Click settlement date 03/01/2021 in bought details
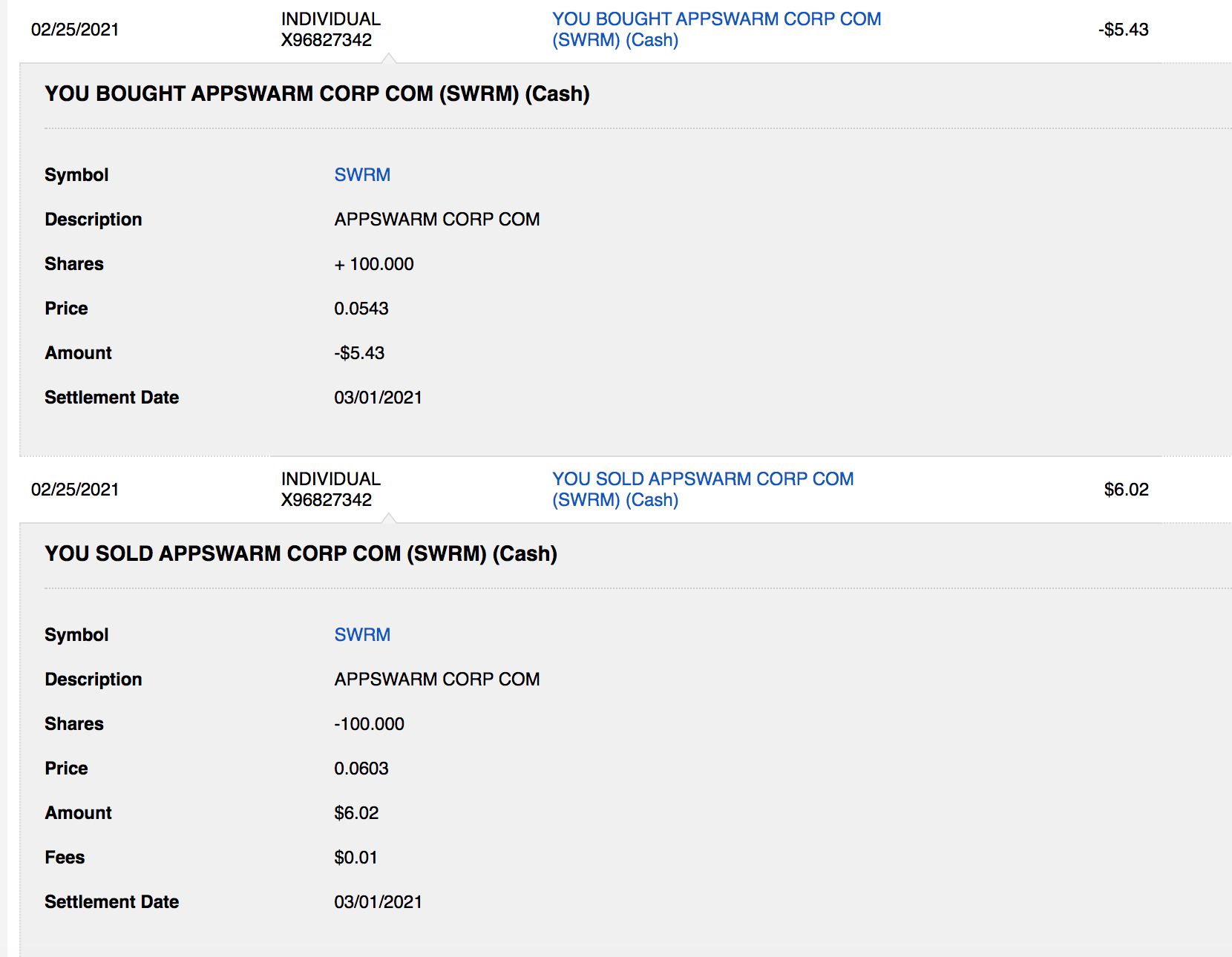Screen dimensions: 1232x957 [378, 398]
